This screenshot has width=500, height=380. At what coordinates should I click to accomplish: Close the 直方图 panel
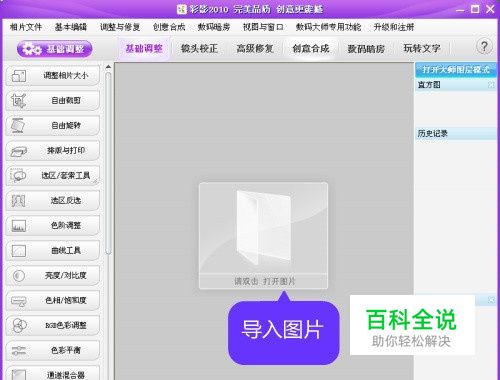492,85
